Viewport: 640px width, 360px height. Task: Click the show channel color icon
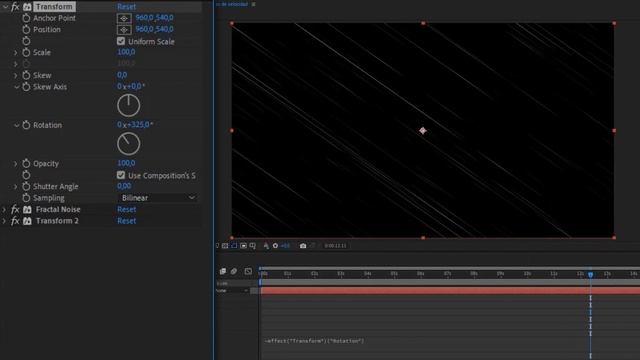[x=266, y=246]
